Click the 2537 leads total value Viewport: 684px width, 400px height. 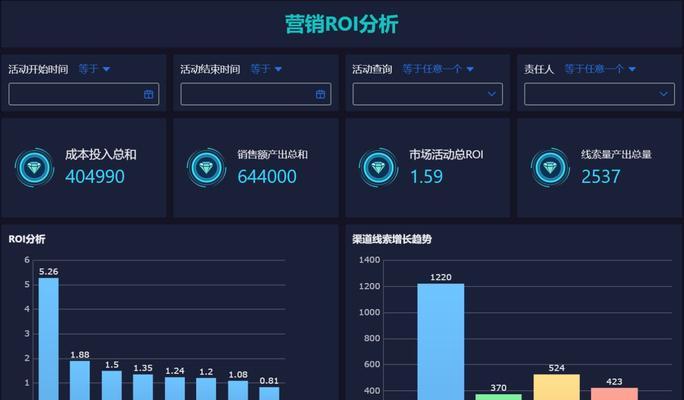(601, 177)
